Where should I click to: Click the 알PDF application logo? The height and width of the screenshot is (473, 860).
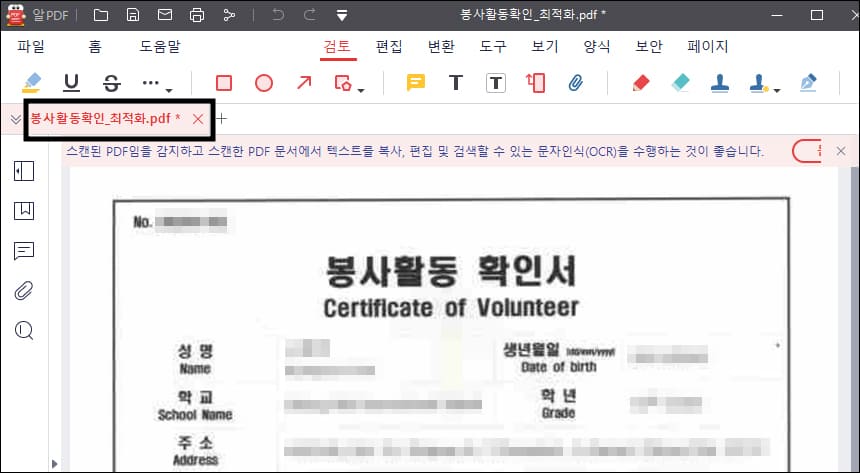[16, 15]
